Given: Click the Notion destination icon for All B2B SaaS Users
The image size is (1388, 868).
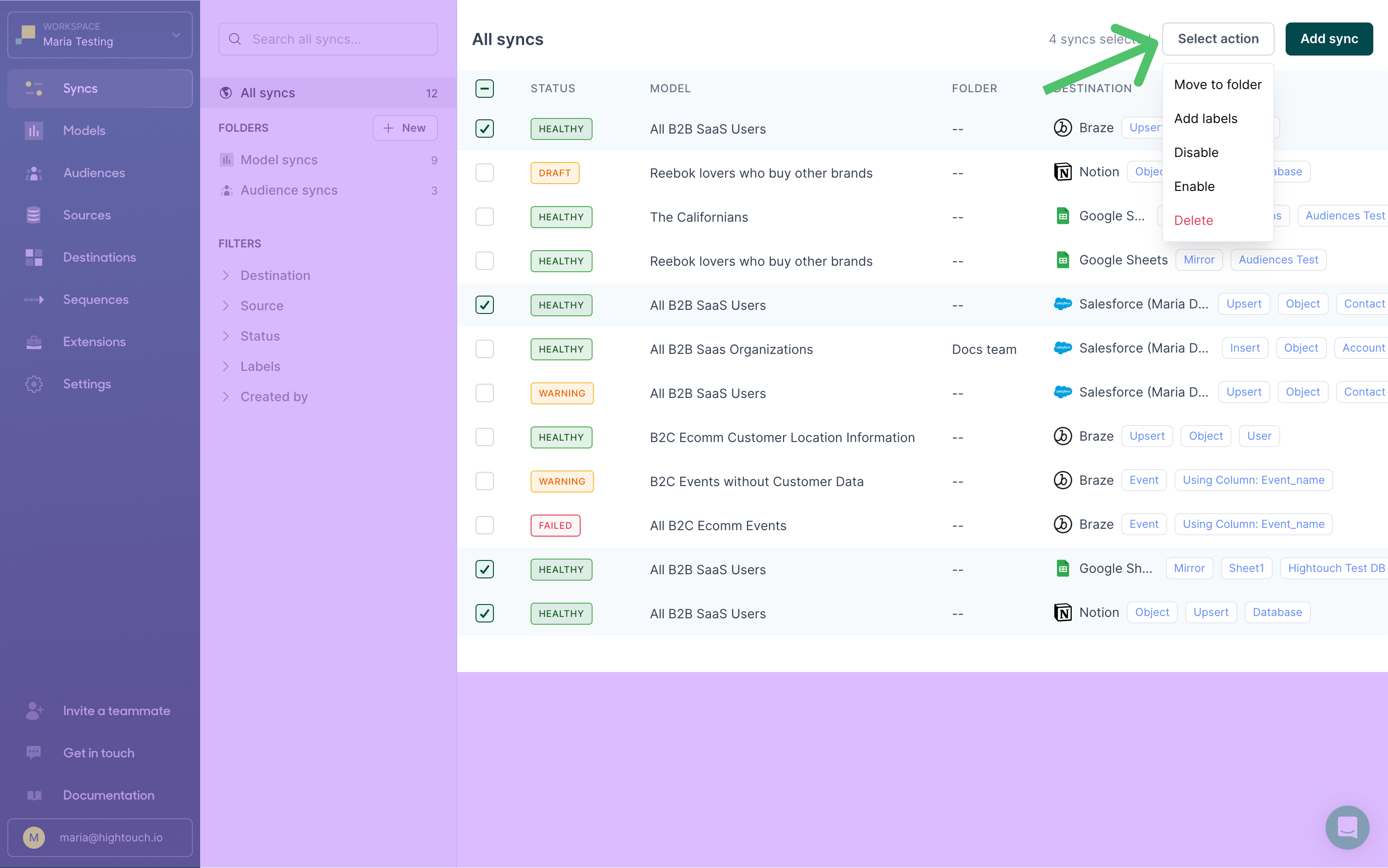Looking at the screenshot, I should [x=1063, y=613].
